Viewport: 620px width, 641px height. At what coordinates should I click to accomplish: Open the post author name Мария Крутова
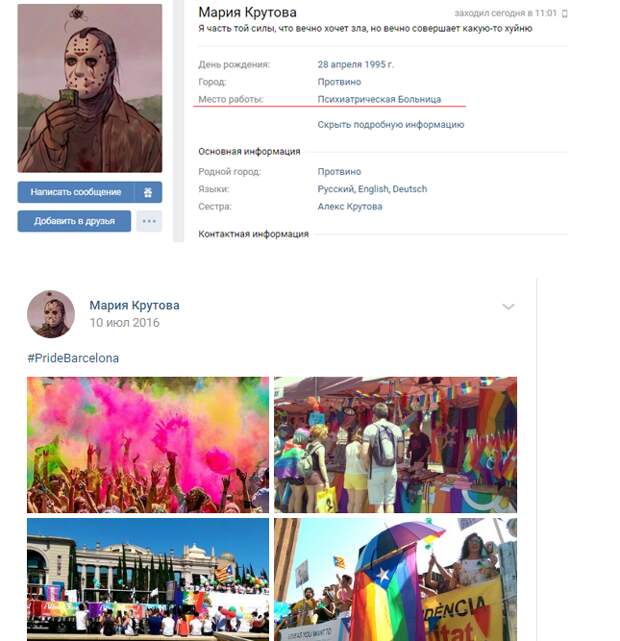tap(134, 305)
